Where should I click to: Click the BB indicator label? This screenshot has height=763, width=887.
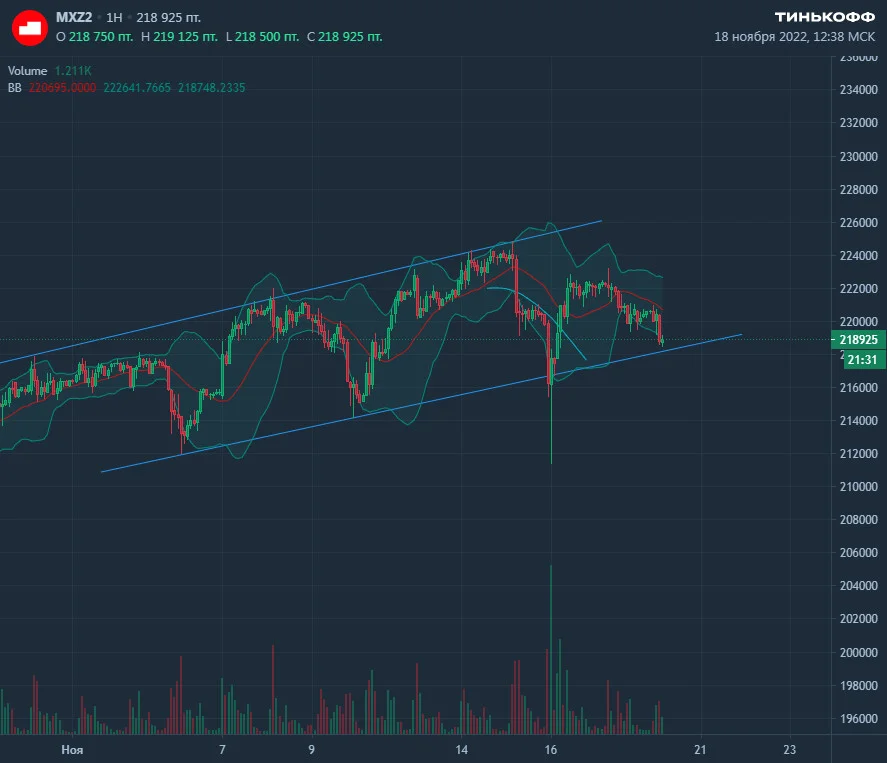point(15,88)
